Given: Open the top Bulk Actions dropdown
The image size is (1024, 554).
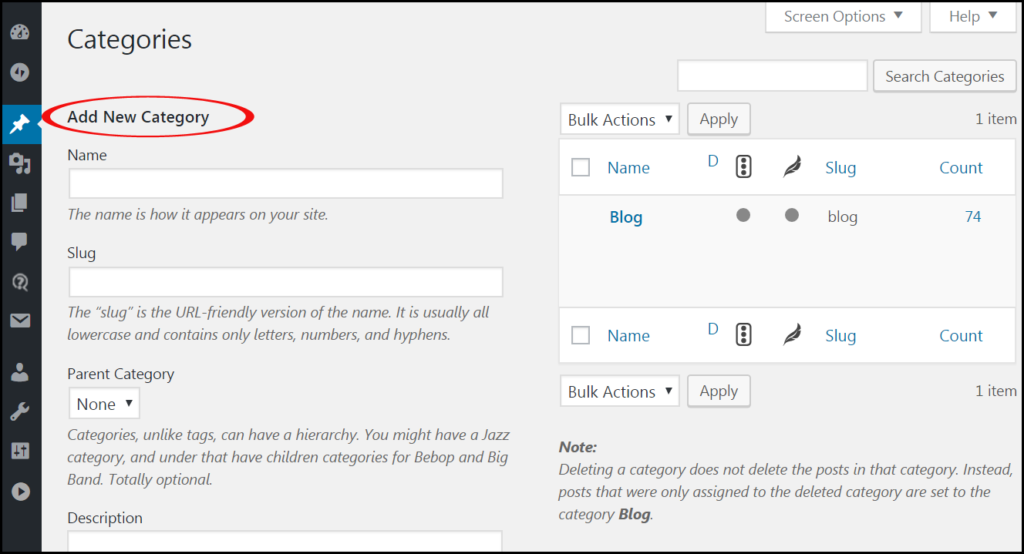Looking at the screenshot, I should pos(619,120).
